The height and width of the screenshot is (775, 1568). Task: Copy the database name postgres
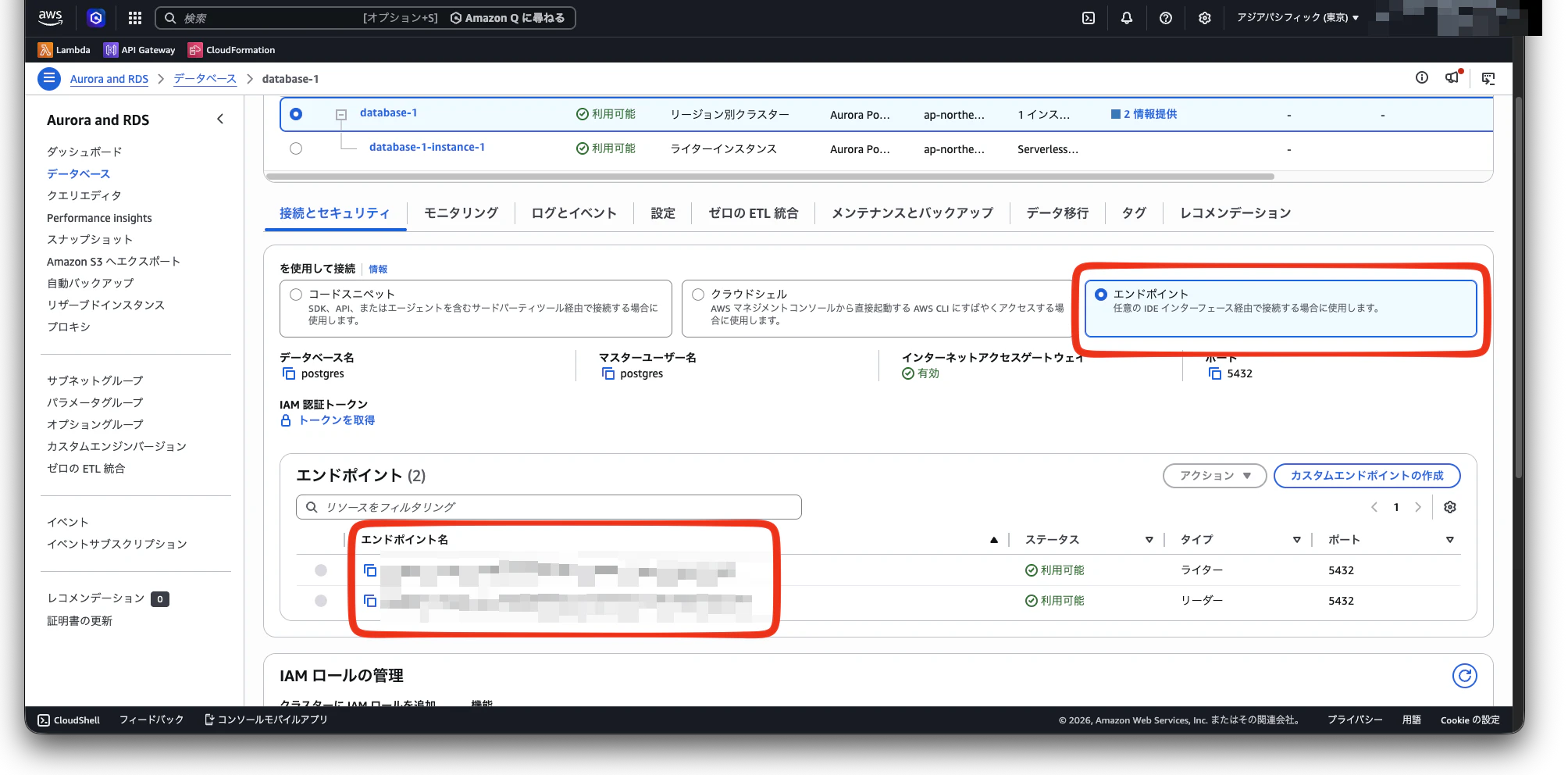[x=289, y=374]
